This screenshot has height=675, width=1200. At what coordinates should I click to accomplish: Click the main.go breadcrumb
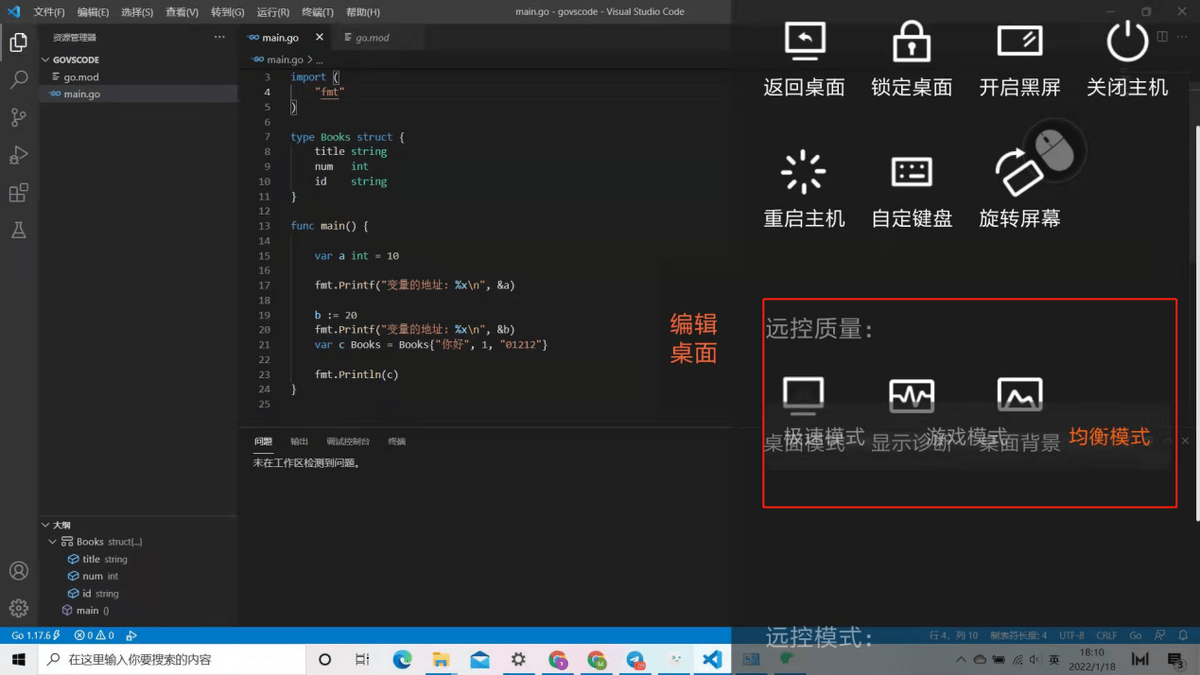coord(284,60)
